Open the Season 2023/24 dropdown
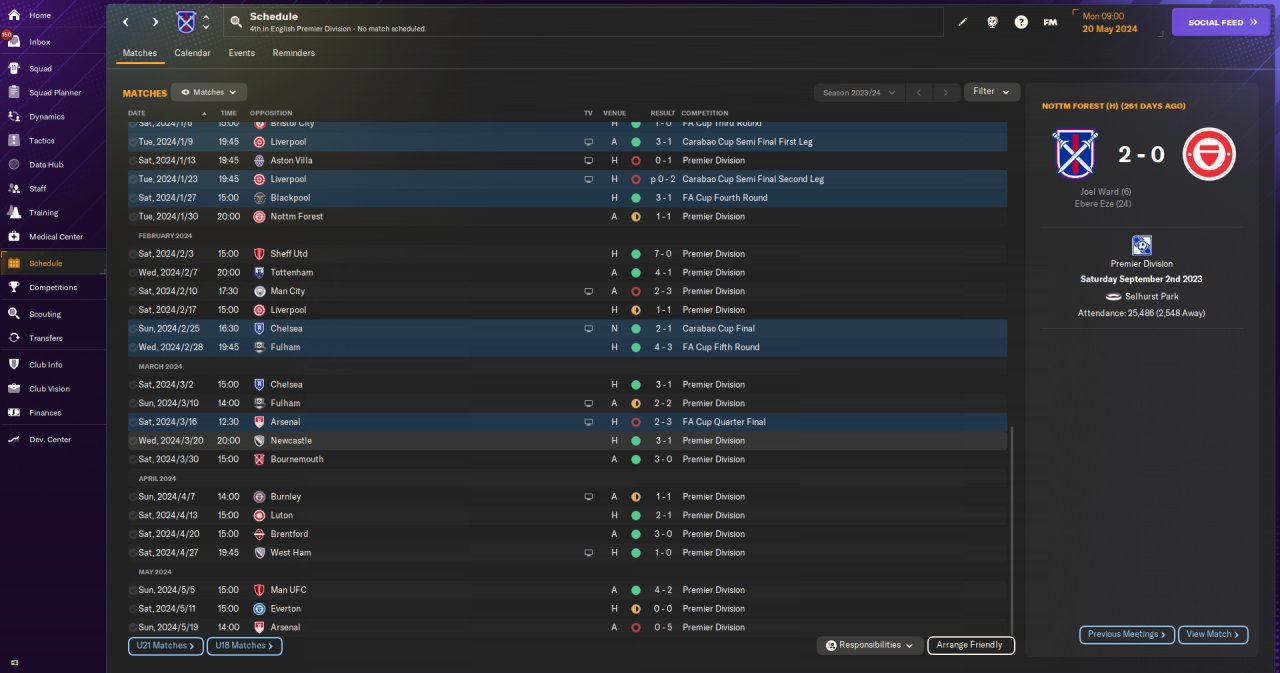Screen dimensions: 1280x673 tap(858, 92)
